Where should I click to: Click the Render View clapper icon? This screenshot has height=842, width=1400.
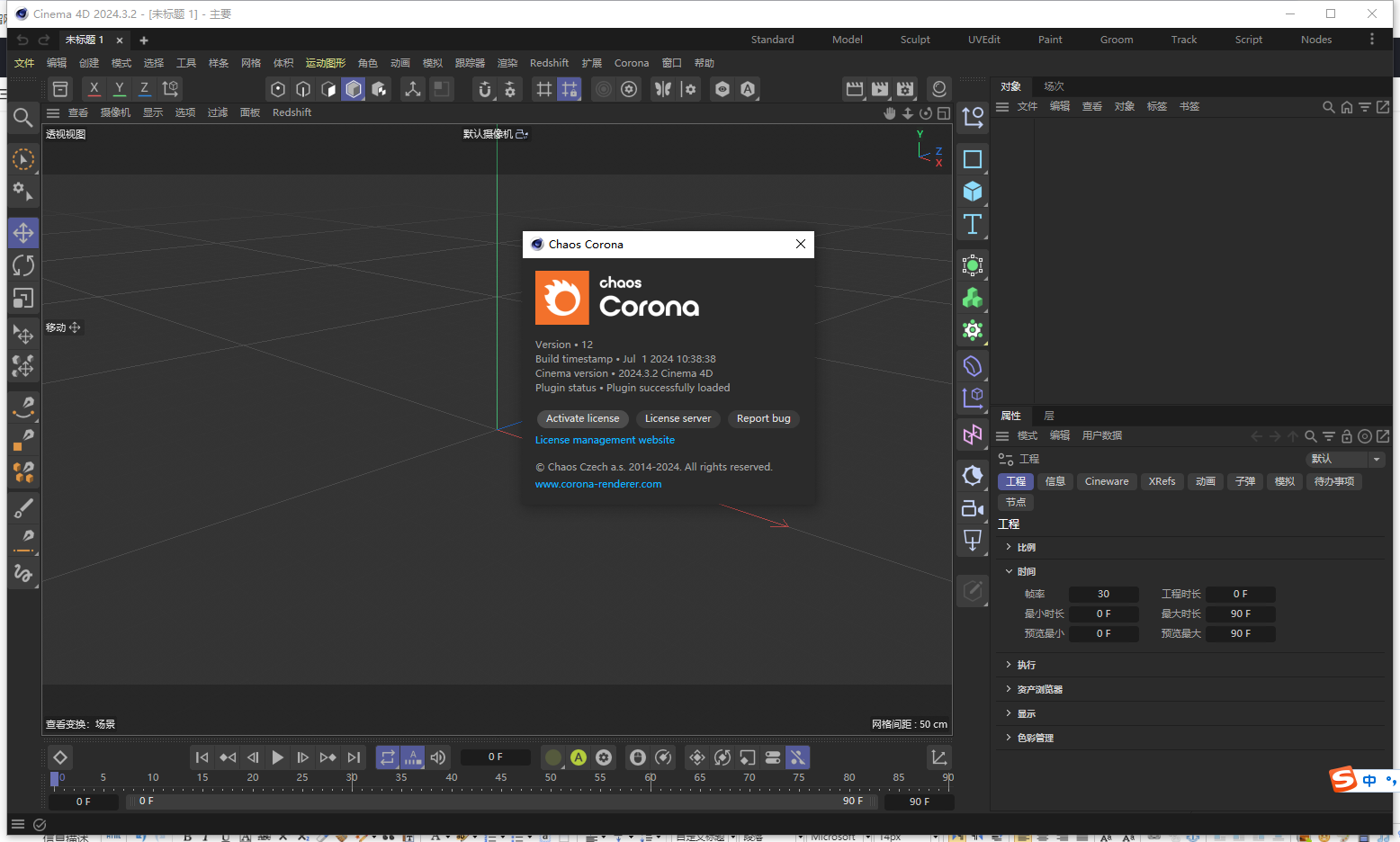point(855,89)
